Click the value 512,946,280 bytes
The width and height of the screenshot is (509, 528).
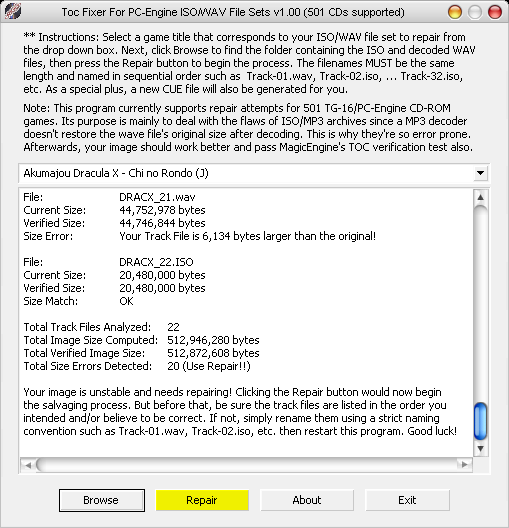(213, 340)
